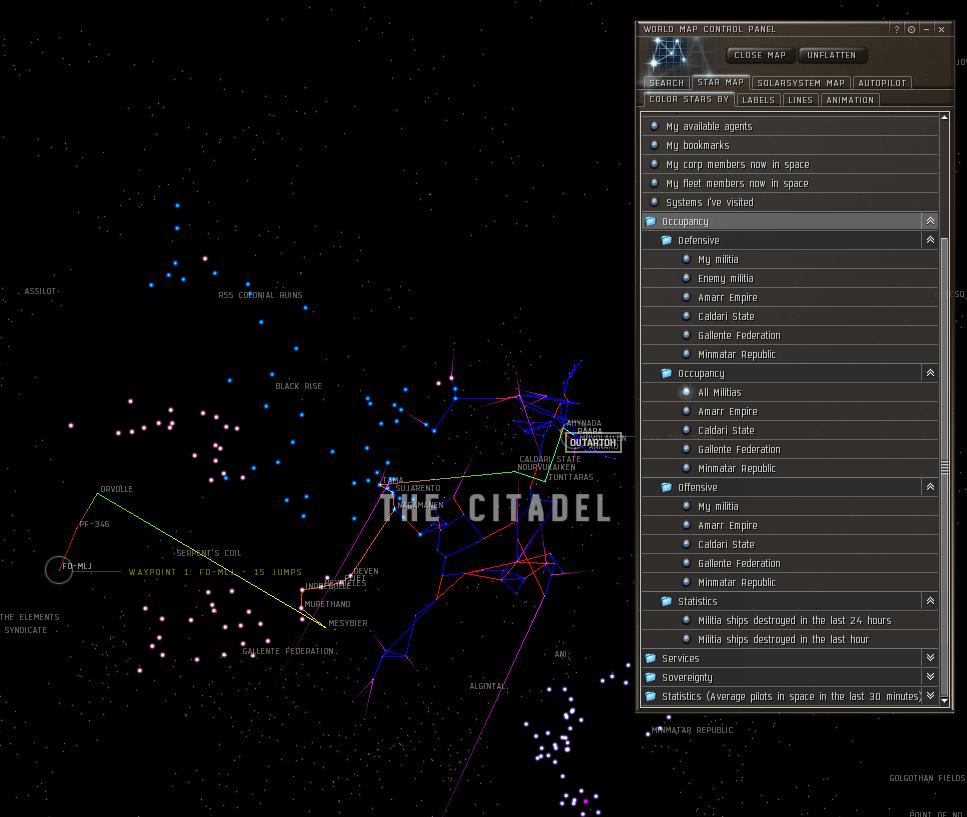This screenshot has width=967, height=817.
Task: Click the Statistics subfolder icon
Action: point(666,601)
